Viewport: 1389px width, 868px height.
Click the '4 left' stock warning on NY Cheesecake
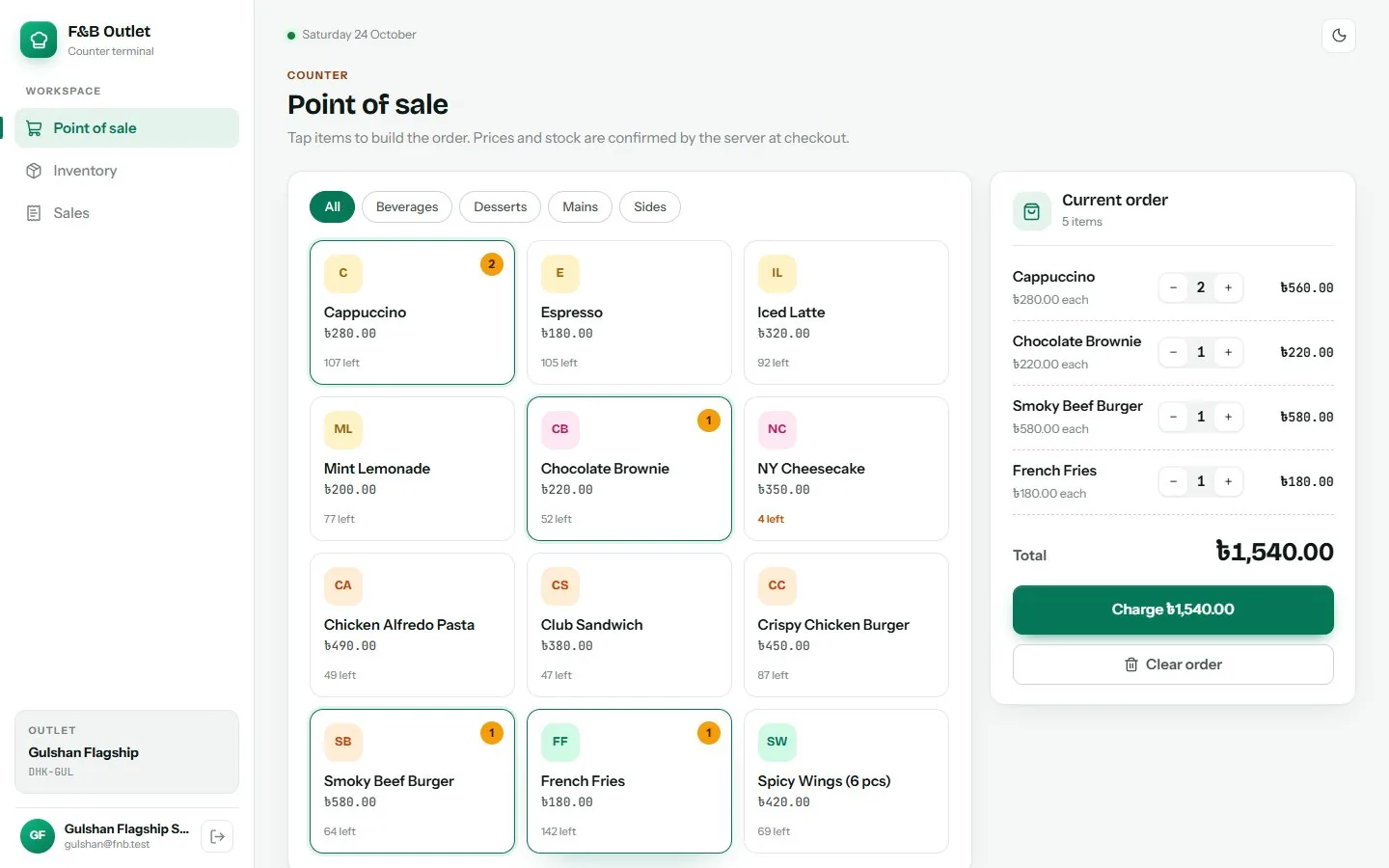tap(771, 519)
